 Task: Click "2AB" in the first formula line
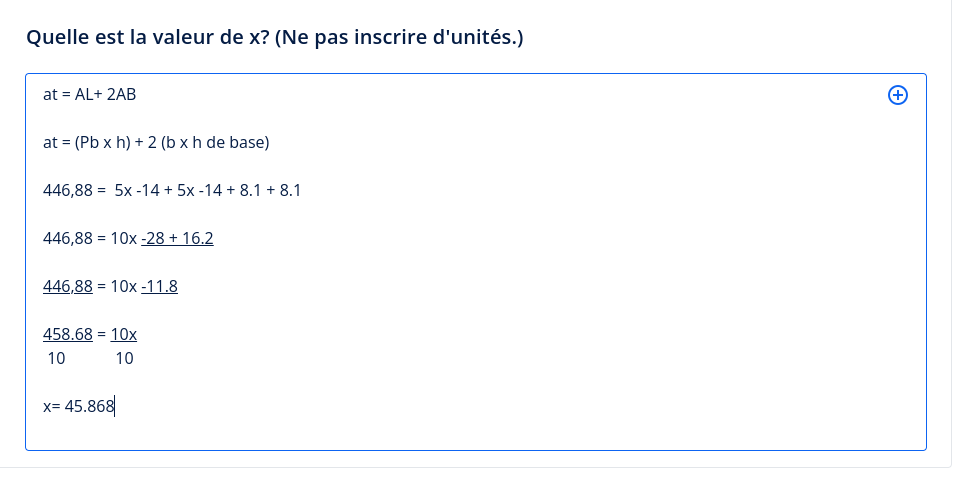[121, 95]
